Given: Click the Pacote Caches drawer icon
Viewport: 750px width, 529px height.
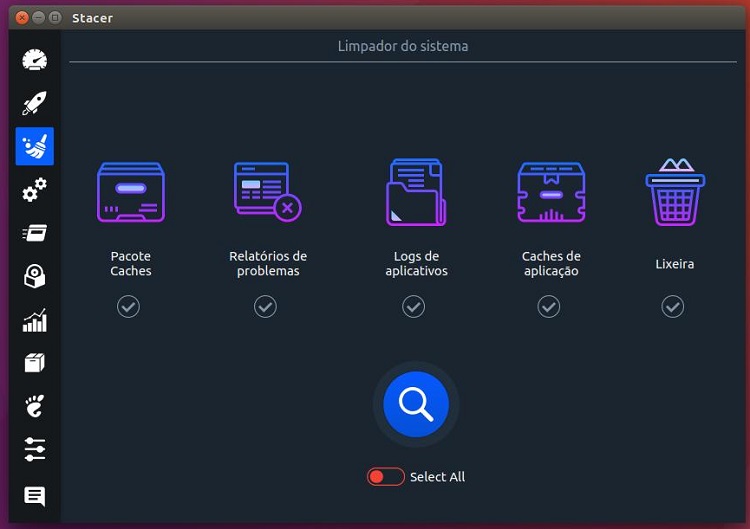Looking at the screenshot, I should [131, 192].
